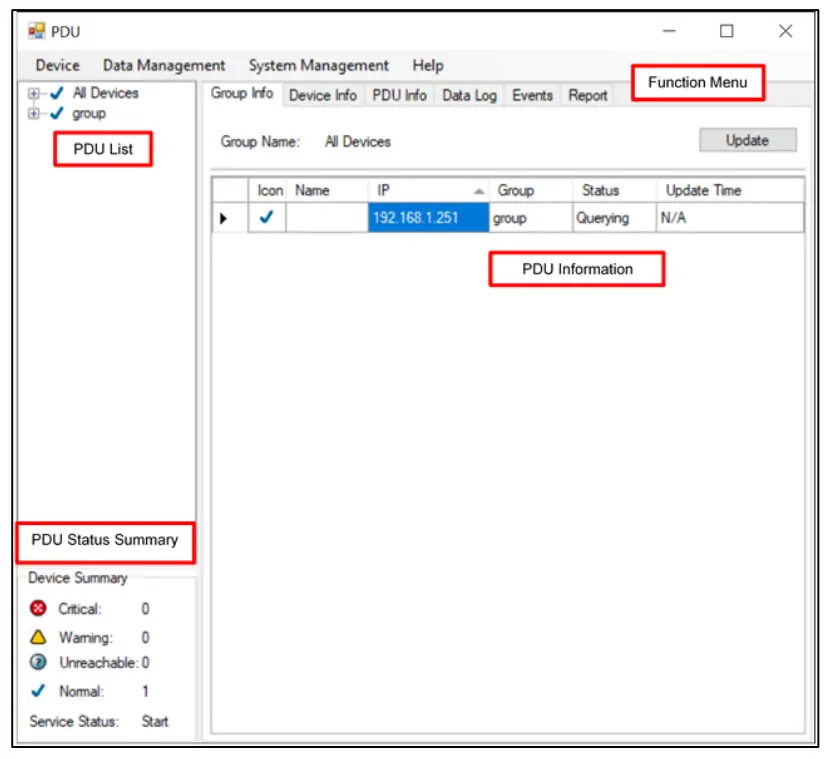
Task: Select All Devices in the tree
Action: [106, 93]
